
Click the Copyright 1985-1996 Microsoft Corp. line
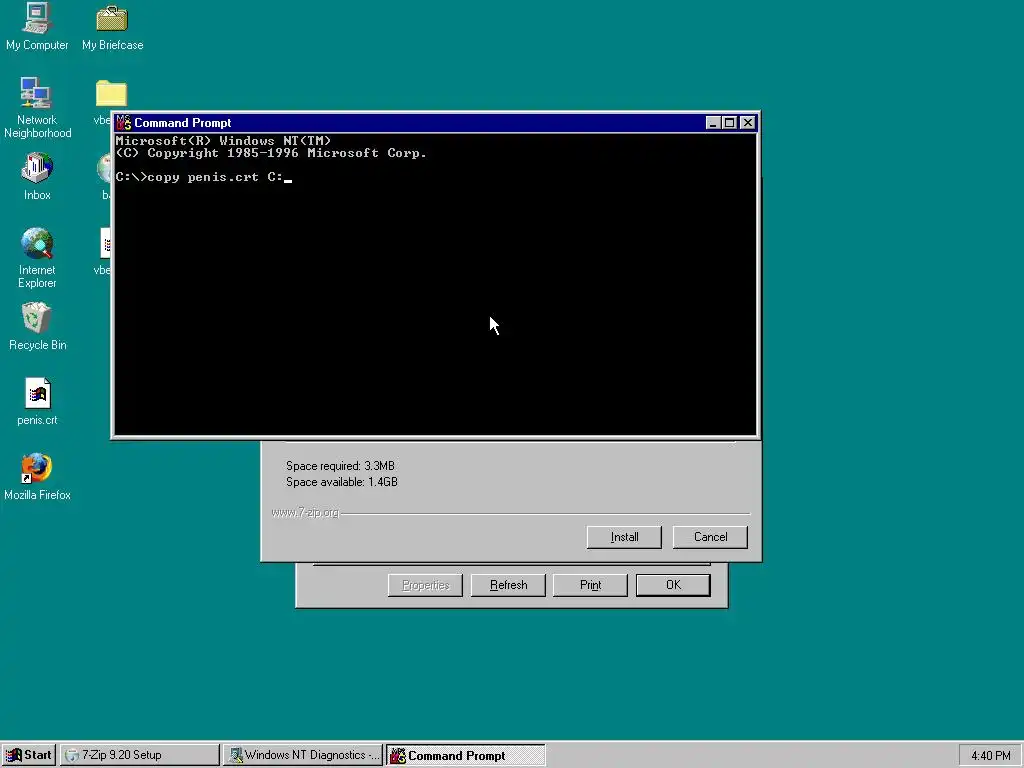pyautogui.click(x=271, y=153)
